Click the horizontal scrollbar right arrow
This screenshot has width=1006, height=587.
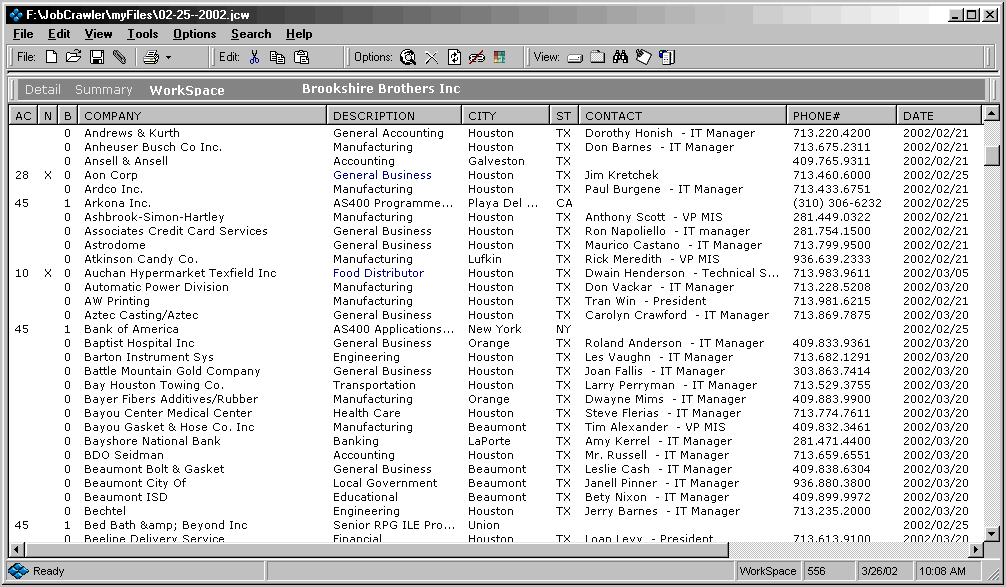(x=976, y=549)
